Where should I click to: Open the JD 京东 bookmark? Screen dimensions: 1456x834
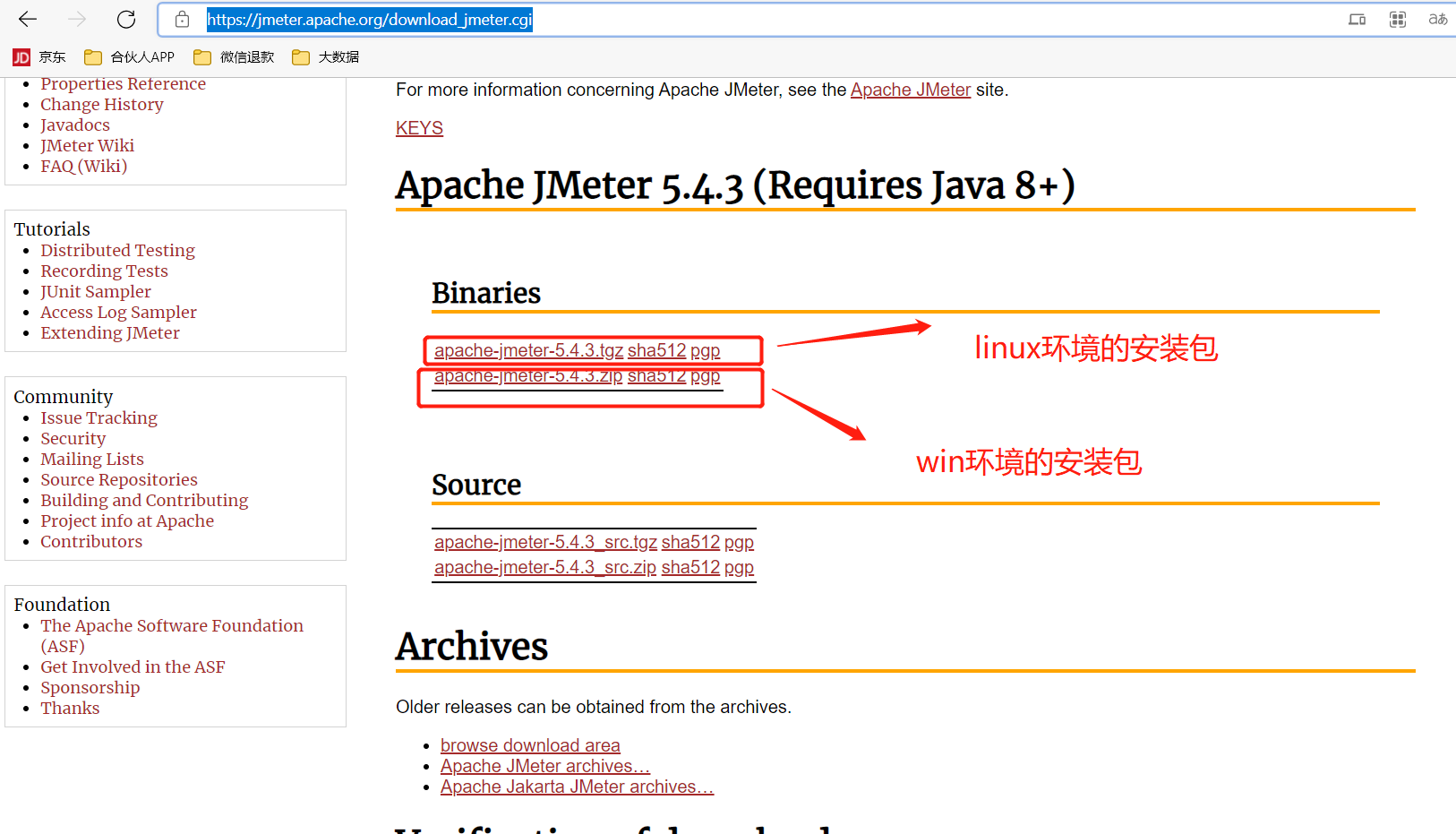pos(39,57)
